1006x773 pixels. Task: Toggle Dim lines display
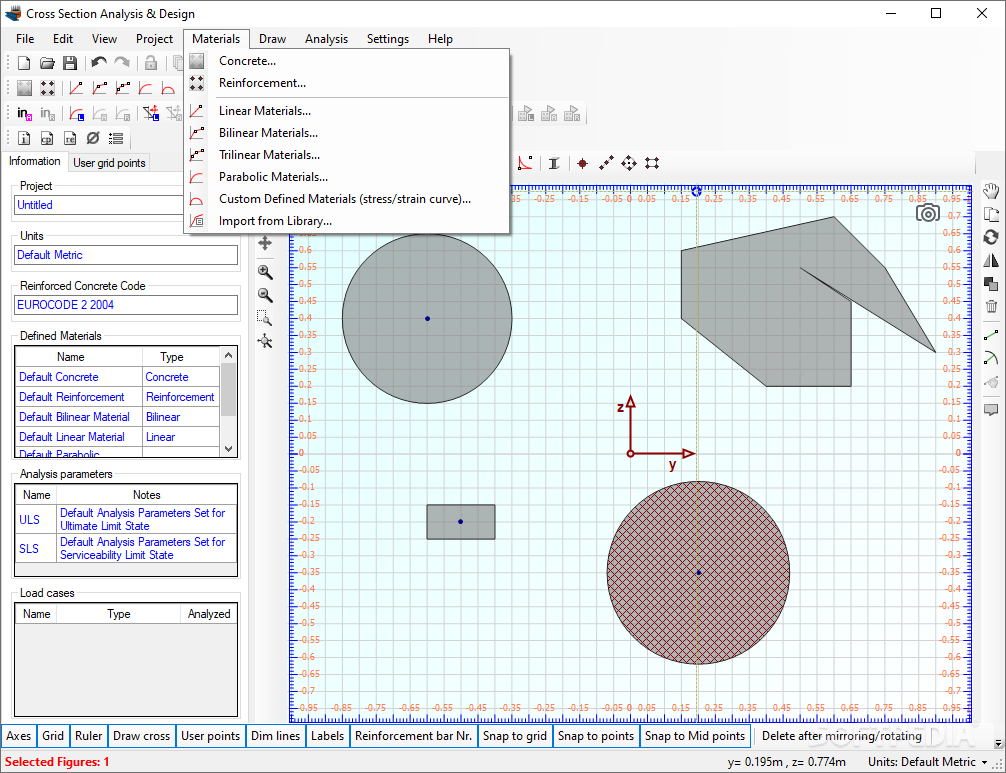pyautogui.click(x=275, y=736)
